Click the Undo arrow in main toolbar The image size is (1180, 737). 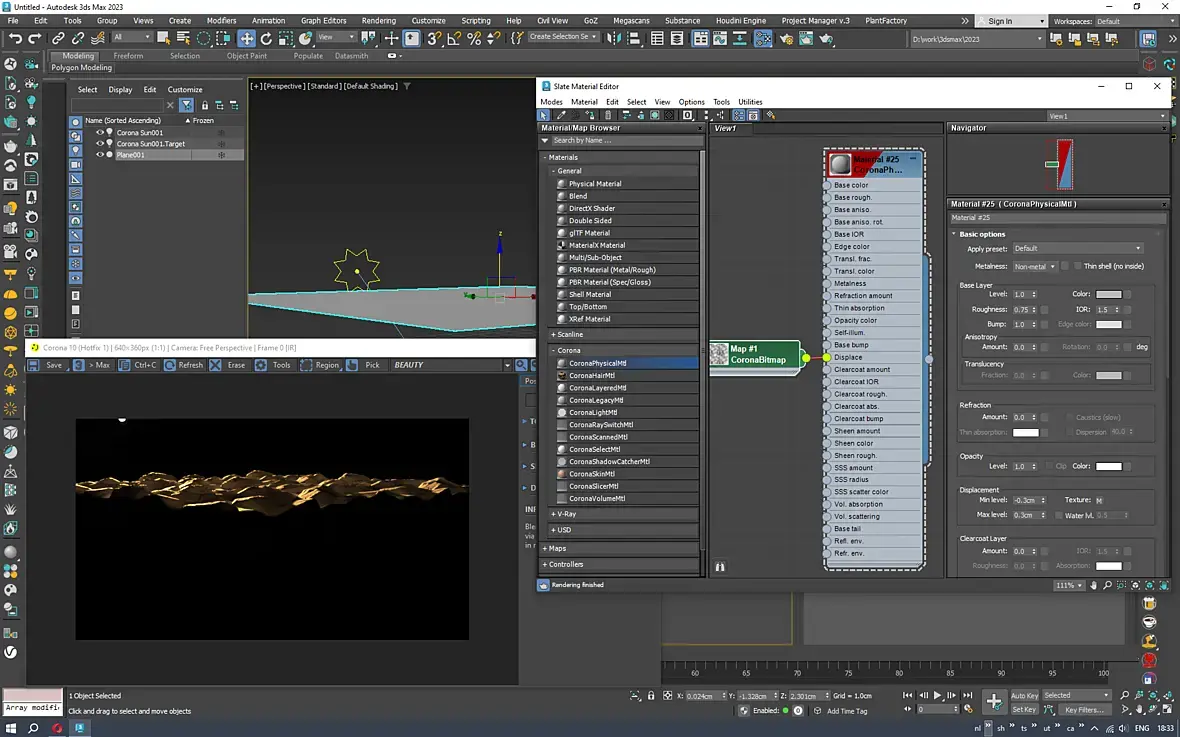(x=15, y=38)
